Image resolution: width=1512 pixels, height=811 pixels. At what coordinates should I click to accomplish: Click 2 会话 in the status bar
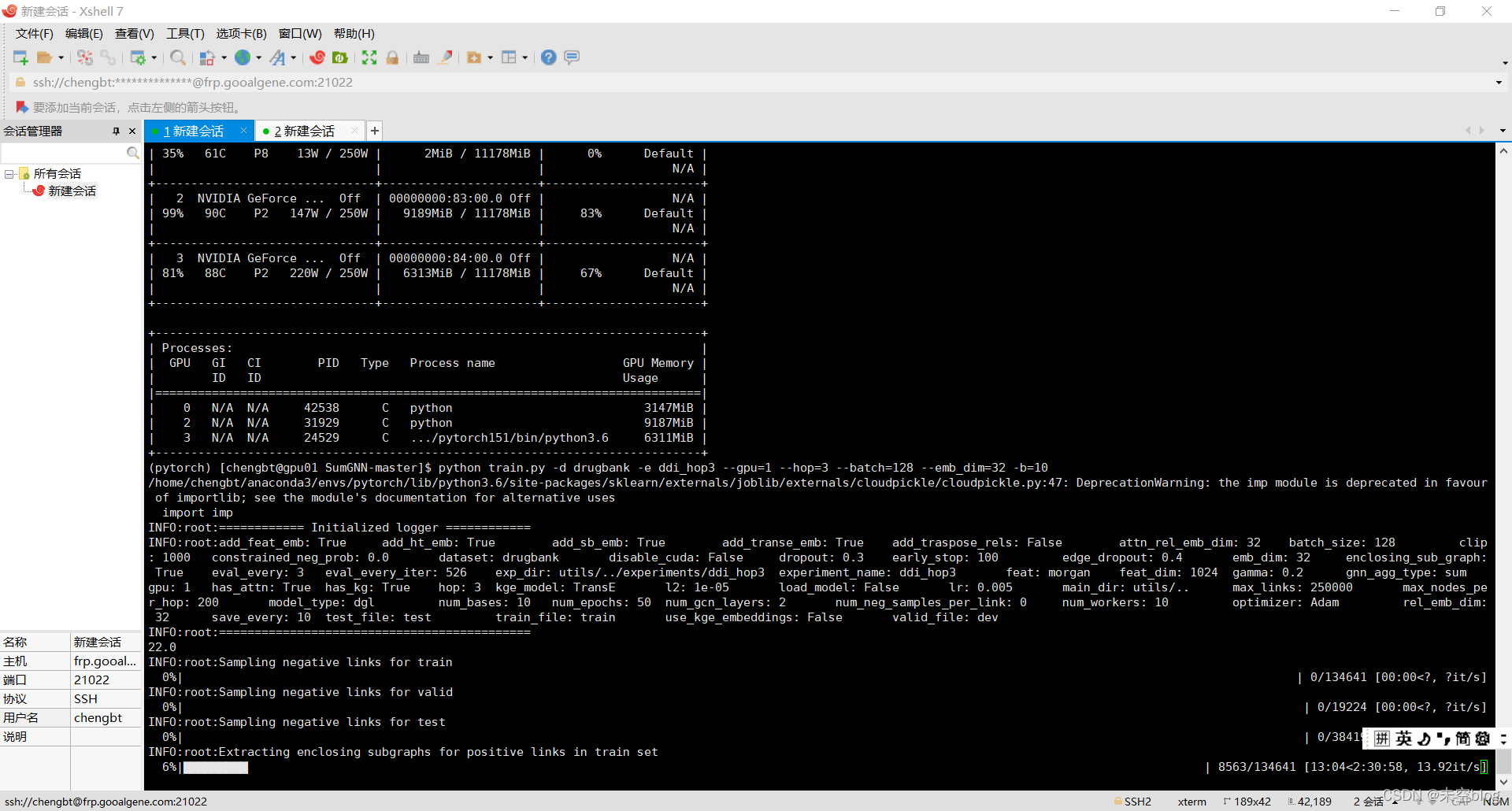pyautogui.click(x=1369, y=801)
